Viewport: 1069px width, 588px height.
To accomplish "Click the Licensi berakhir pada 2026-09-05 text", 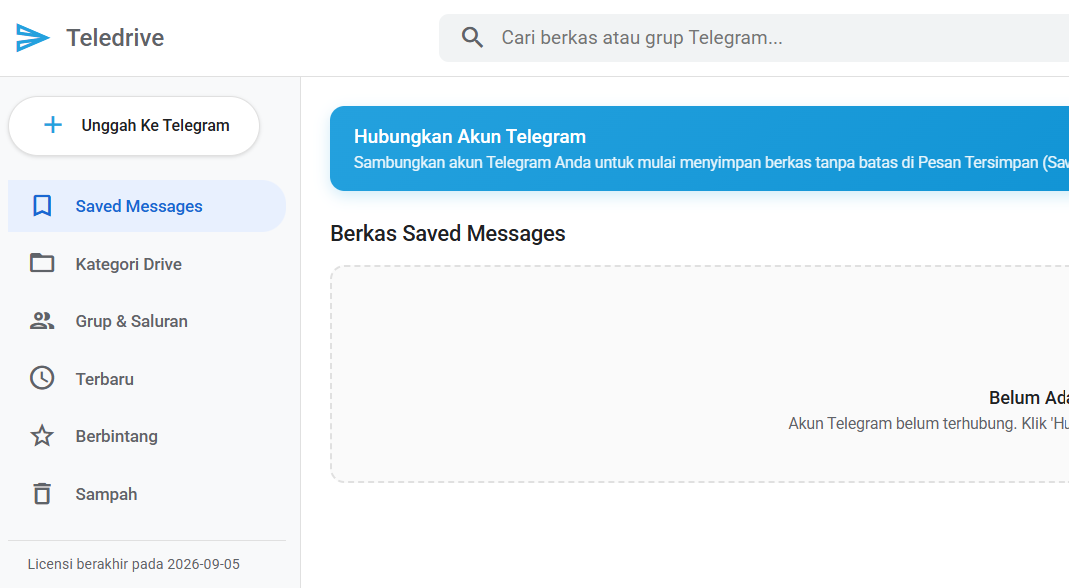I will pos(134,564).
